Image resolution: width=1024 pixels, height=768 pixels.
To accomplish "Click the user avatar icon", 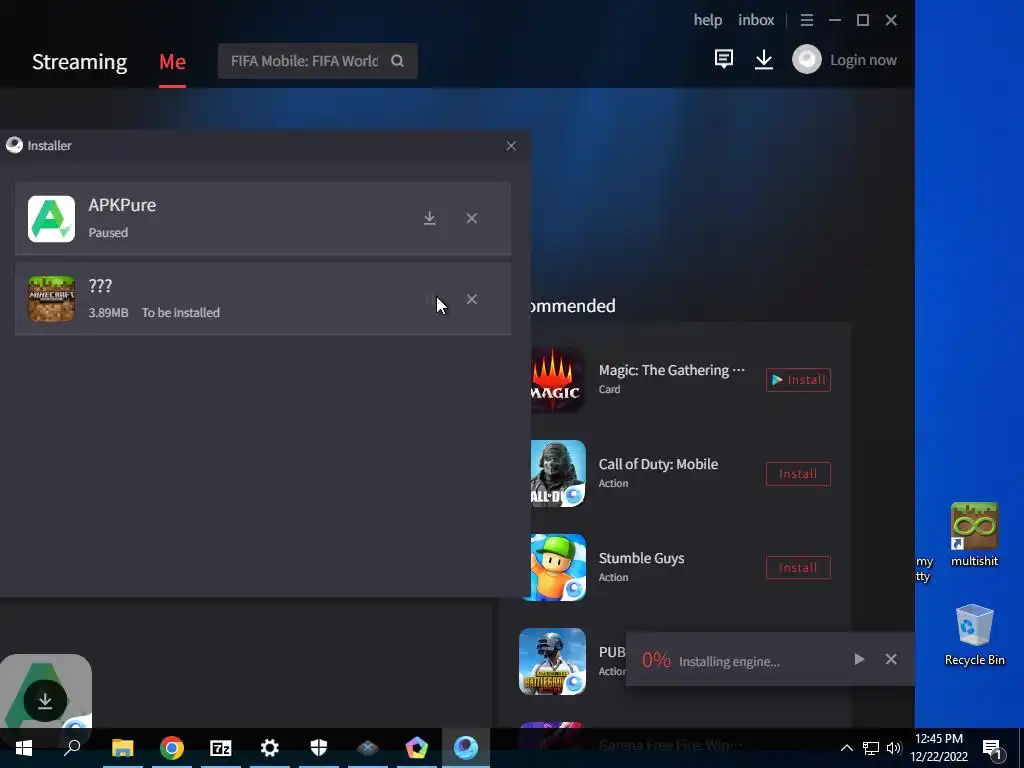I will click(807, 59).
